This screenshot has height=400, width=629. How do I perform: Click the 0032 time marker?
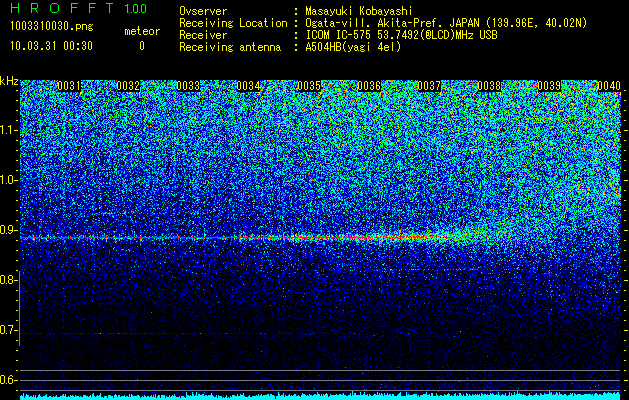[128, 86]
